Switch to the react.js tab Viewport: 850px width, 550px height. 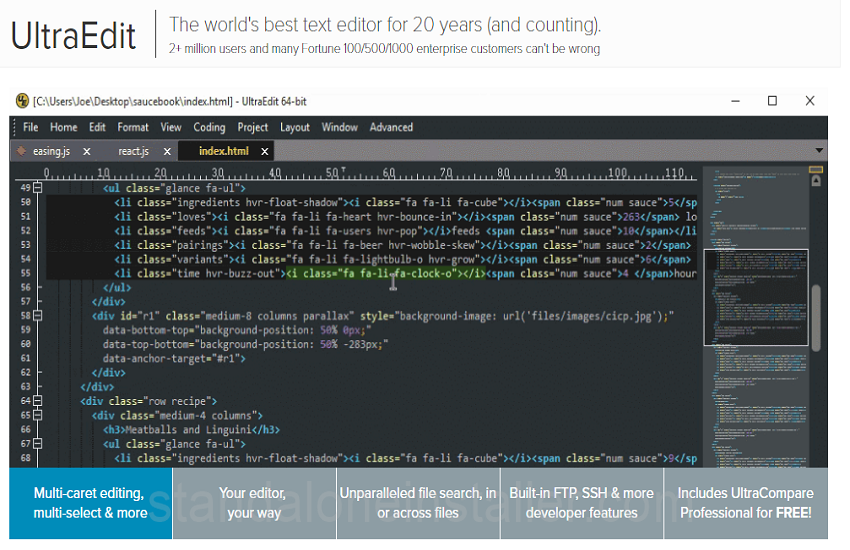tap(133, 151)
